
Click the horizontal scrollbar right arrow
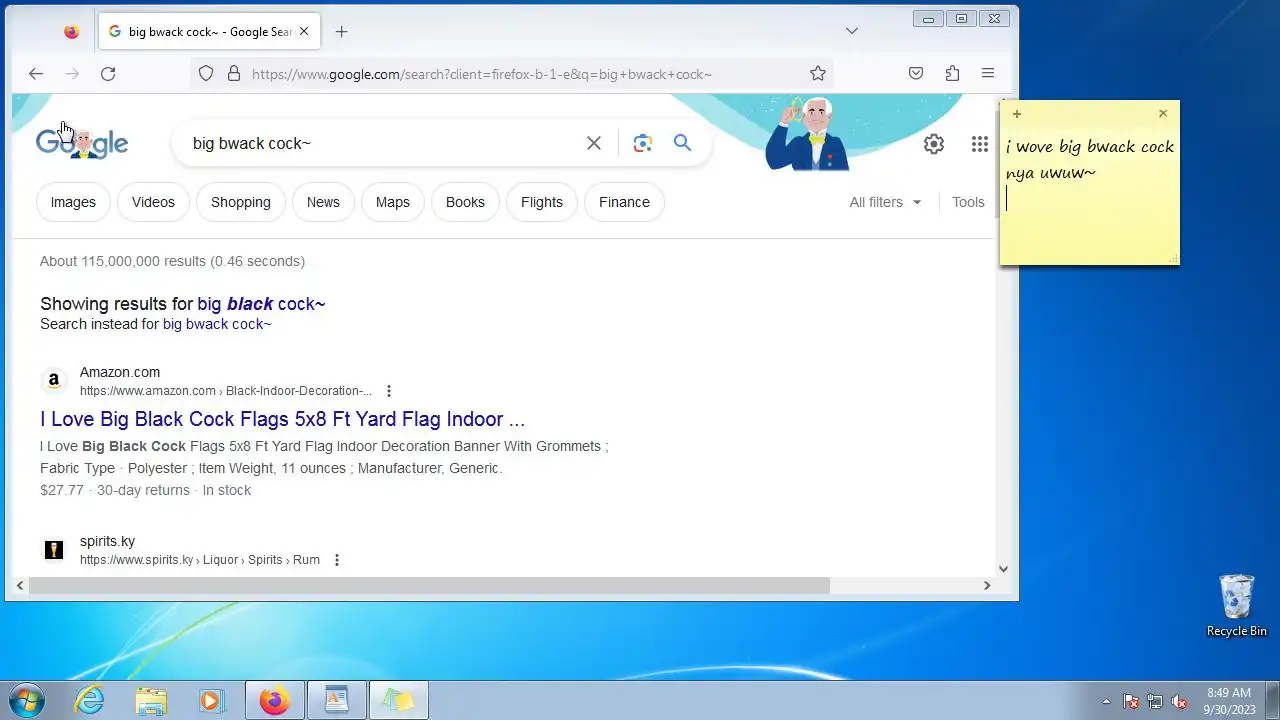tap(987, 585)
